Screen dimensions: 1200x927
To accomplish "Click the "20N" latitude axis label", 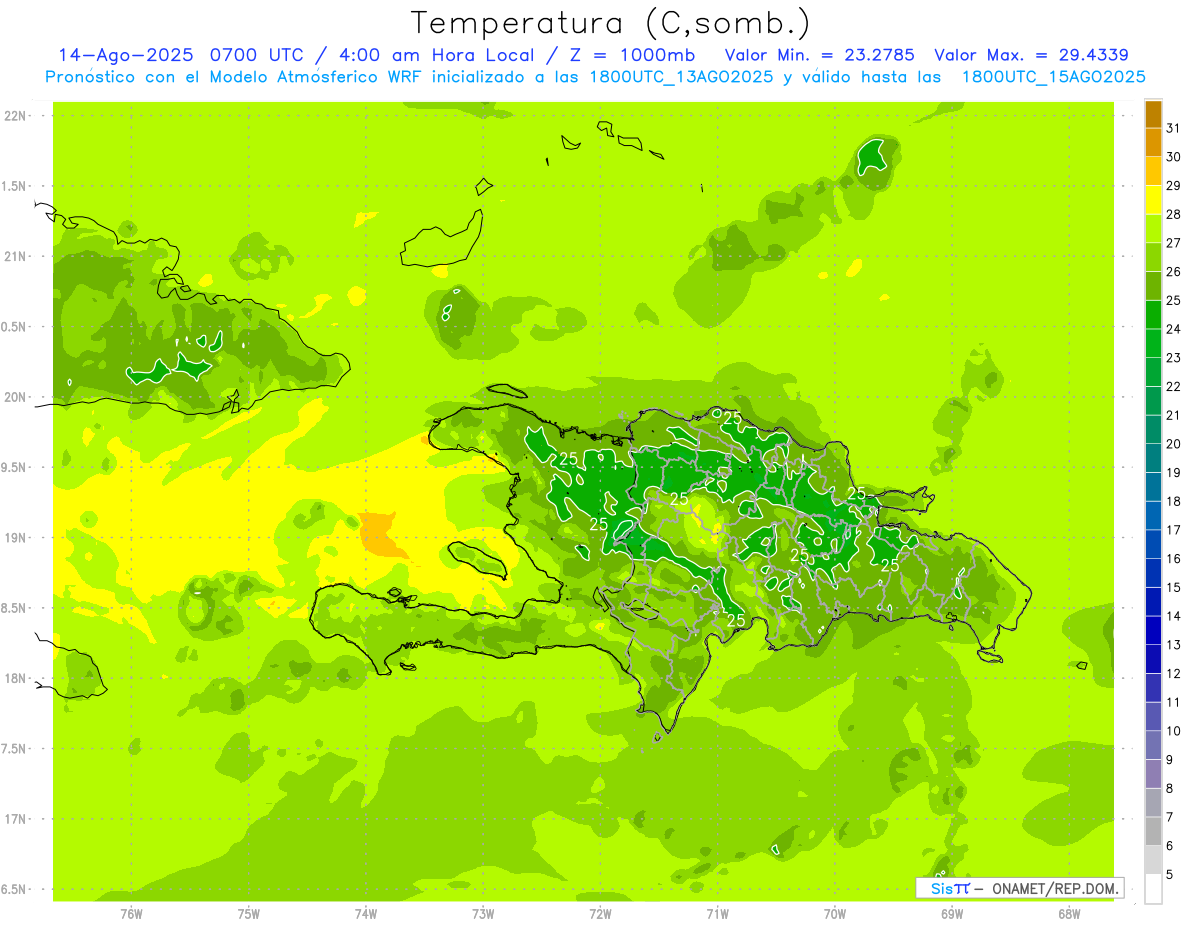I will 15,397.
